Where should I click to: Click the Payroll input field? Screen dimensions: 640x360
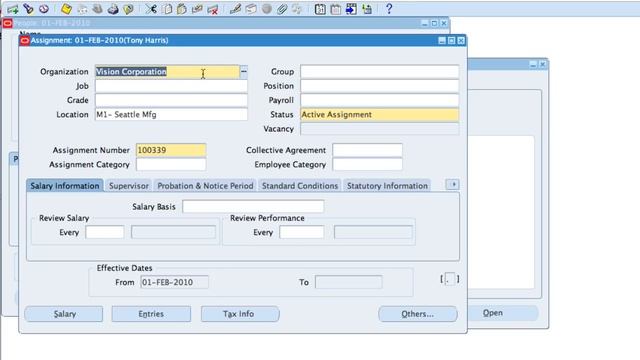pos(380,100)
